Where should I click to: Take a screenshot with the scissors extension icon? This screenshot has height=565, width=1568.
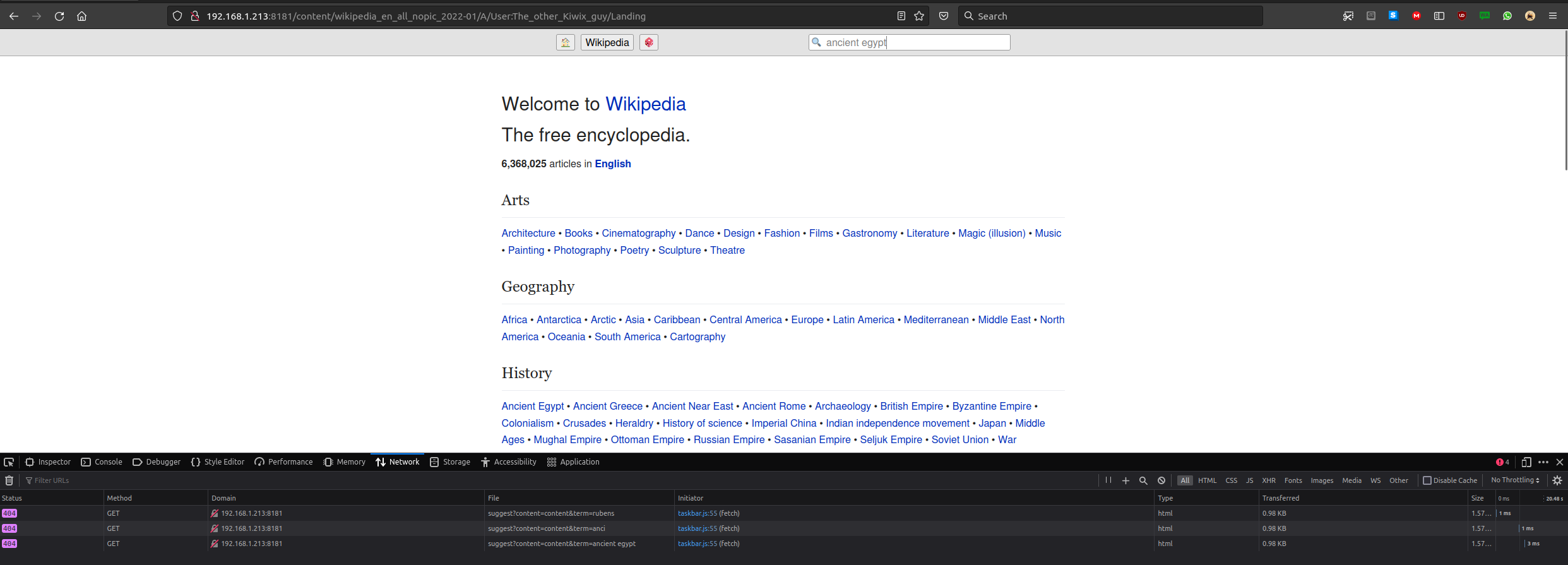1348,16
